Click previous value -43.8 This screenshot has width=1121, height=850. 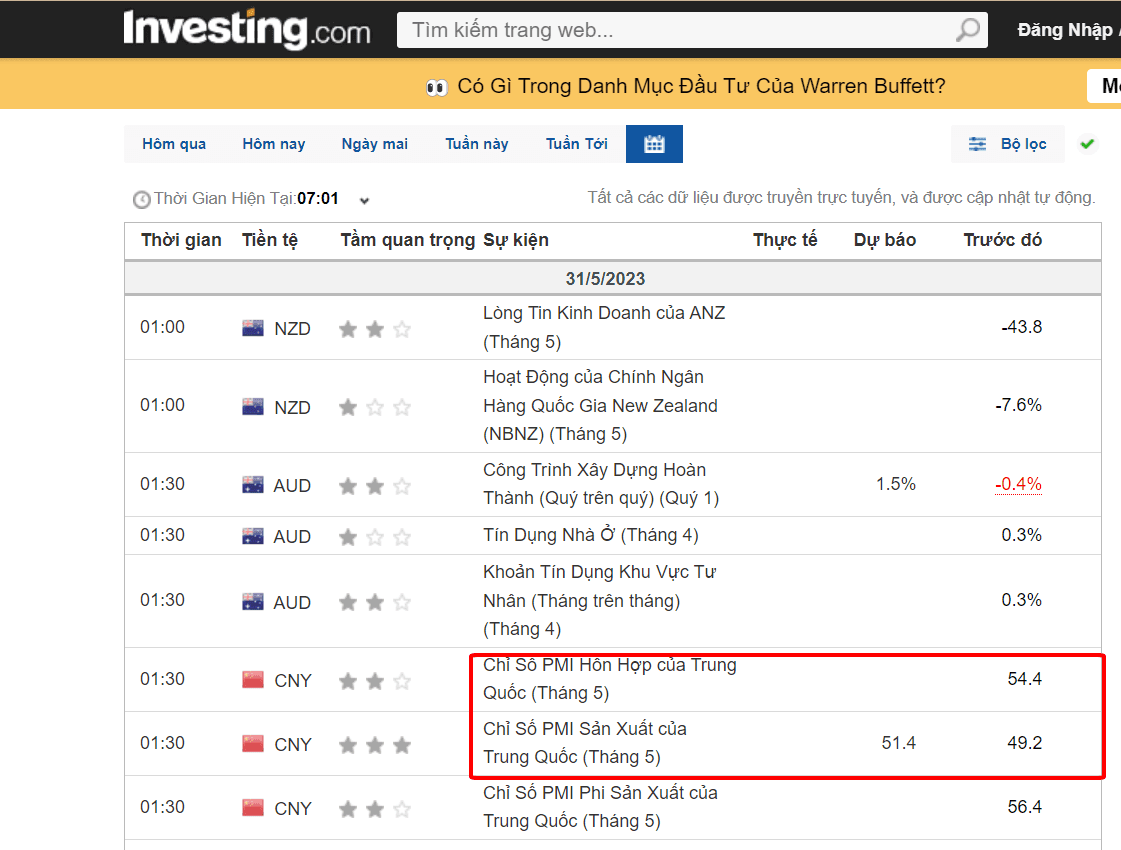pos(1022,327)
